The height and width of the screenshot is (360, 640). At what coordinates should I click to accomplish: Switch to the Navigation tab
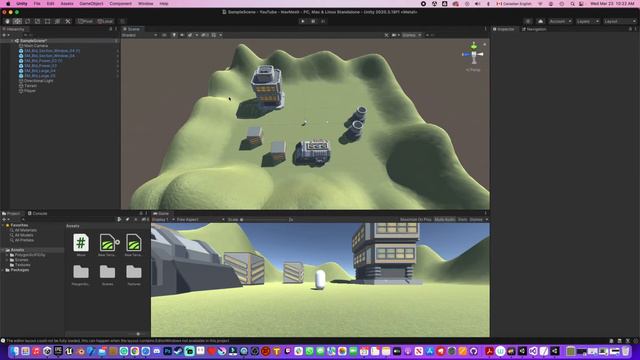(x=534, y=29)
